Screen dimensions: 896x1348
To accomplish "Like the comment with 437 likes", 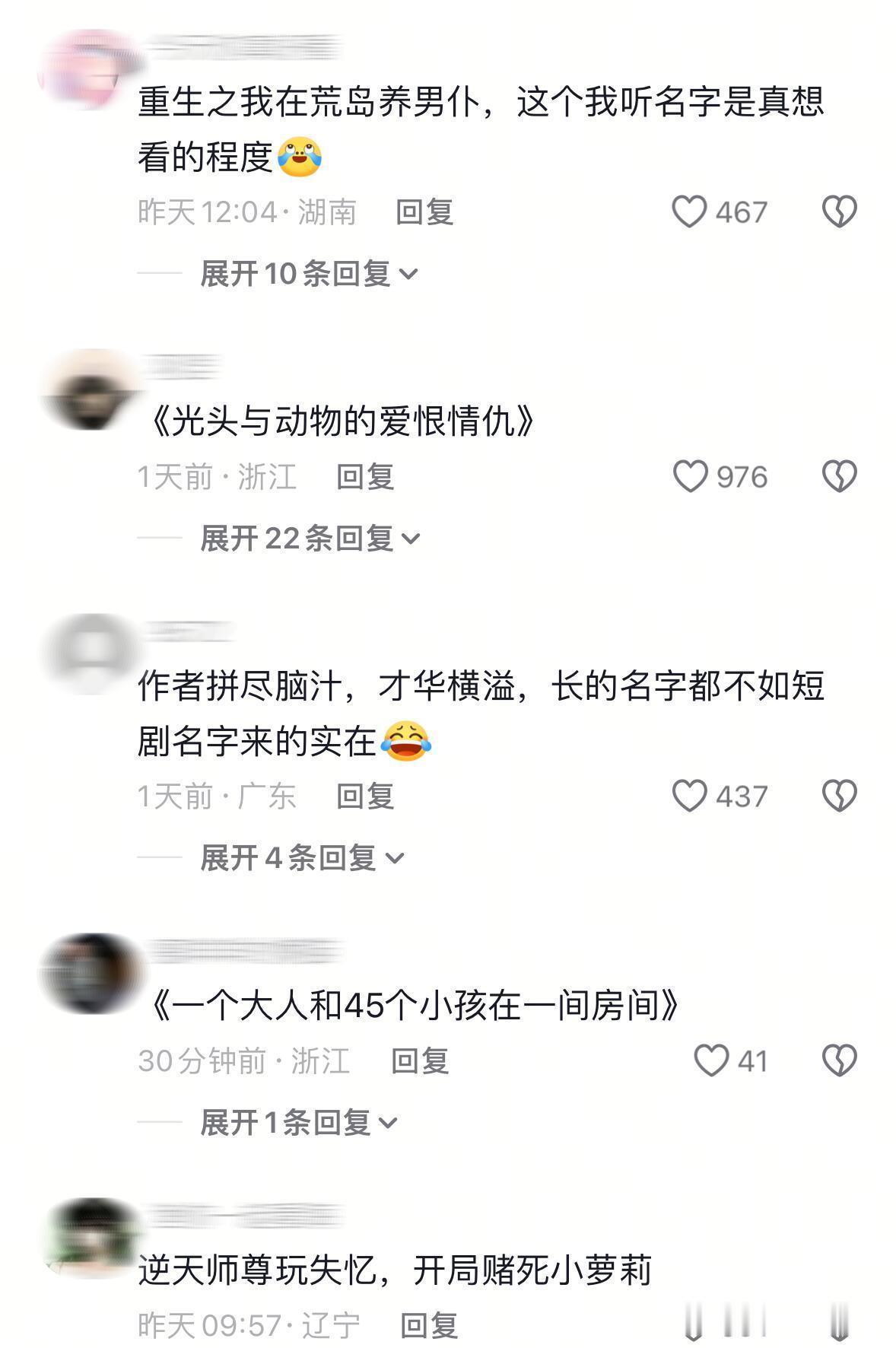I will [x=690, y=796].
